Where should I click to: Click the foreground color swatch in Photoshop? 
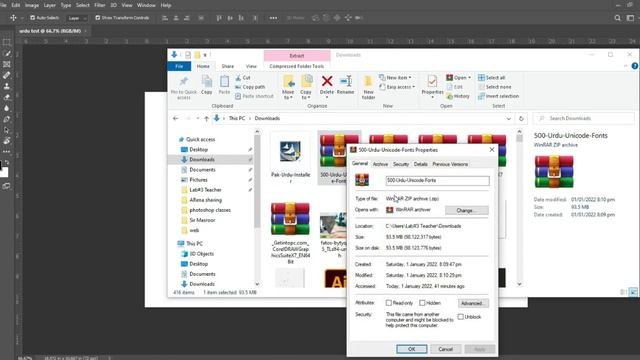1,165
